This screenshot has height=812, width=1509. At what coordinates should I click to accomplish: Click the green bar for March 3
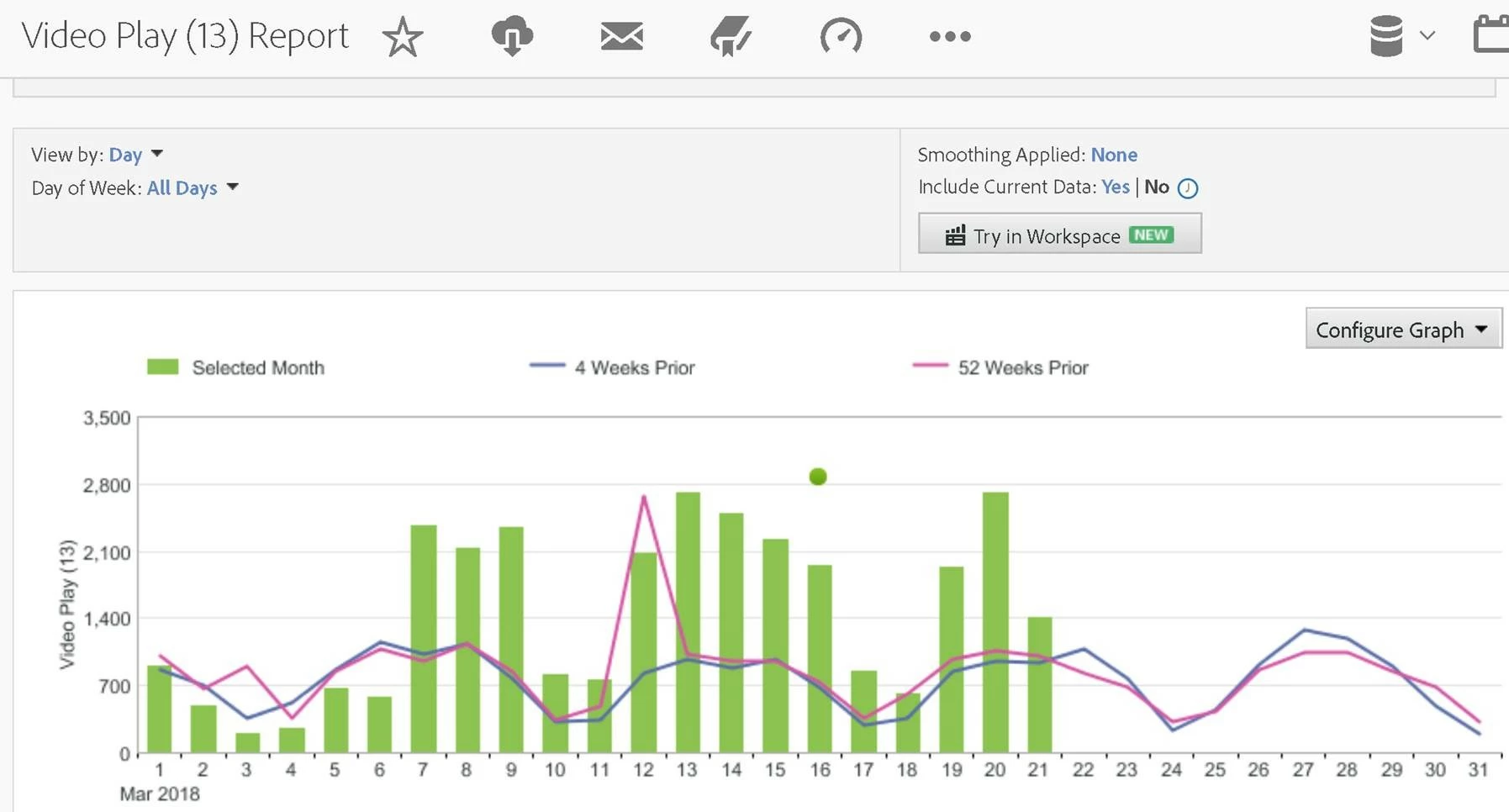pos(247,743)
